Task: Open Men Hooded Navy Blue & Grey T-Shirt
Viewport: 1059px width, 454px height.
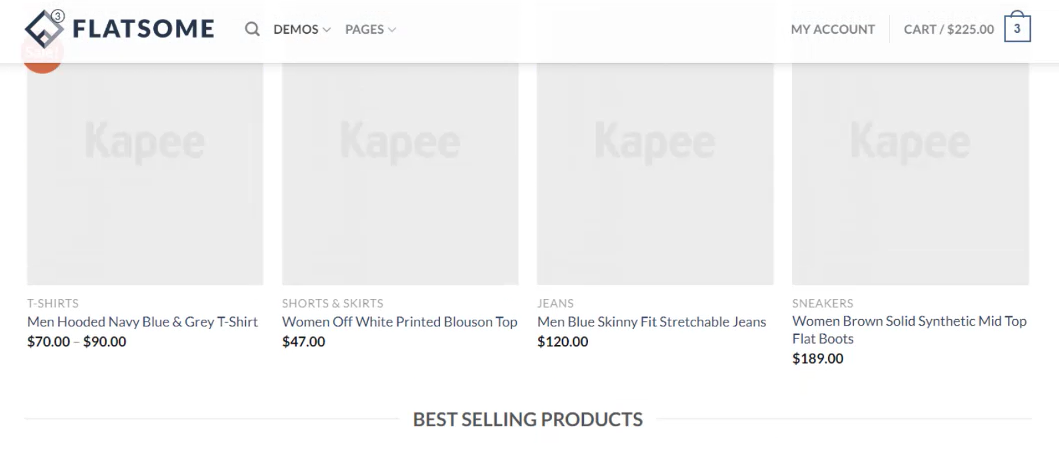Action: 142,322
